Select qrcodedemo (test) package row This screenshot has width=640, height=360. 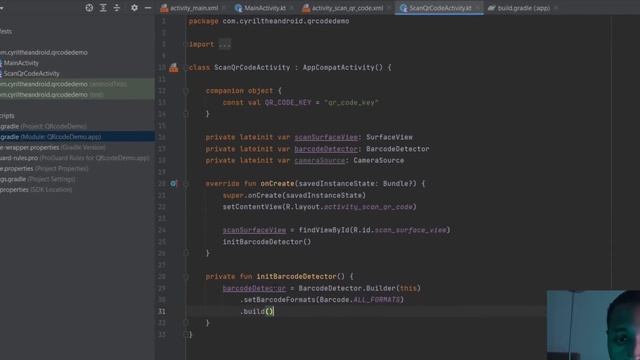click(x=77, y=95)
